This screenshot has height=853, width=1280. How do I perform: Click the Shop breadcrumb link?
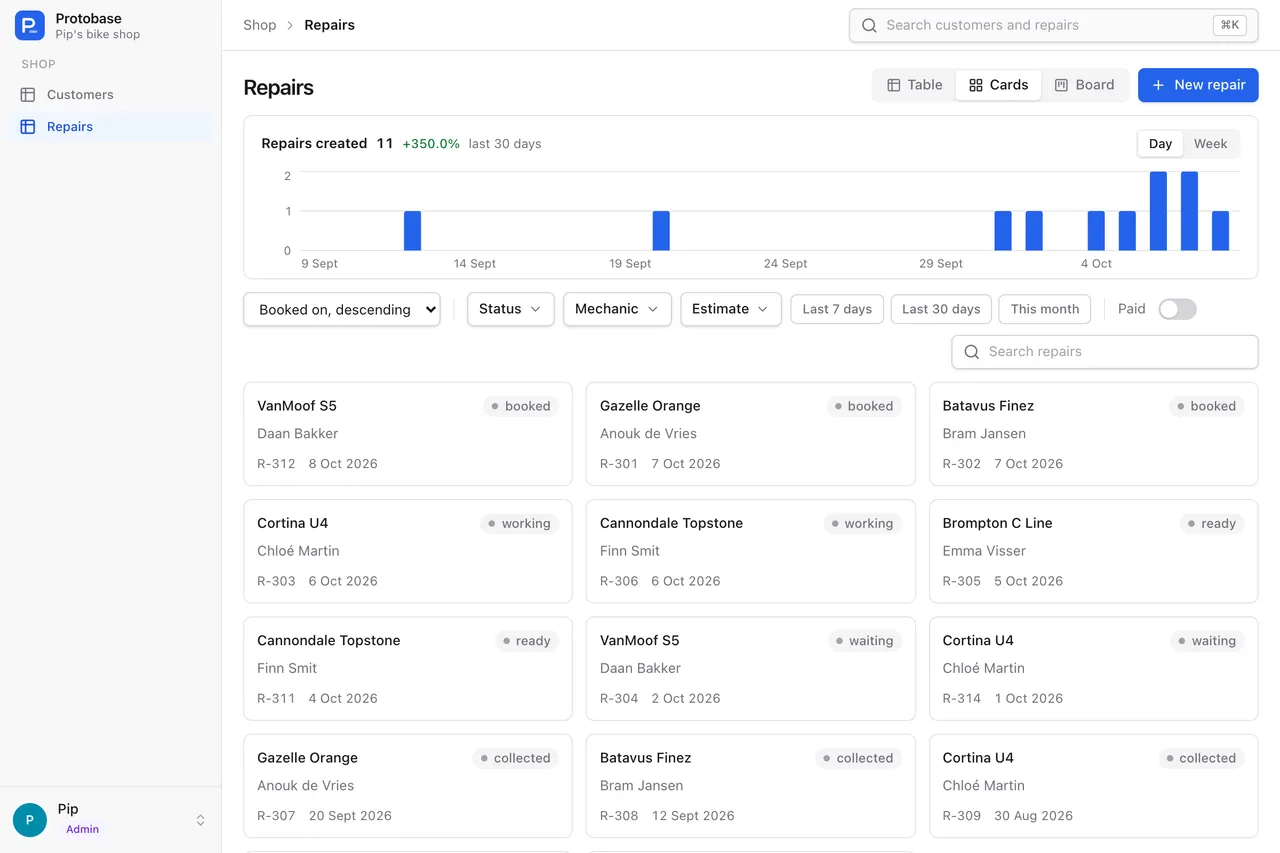pyautogui.click(x=260, y=25)
